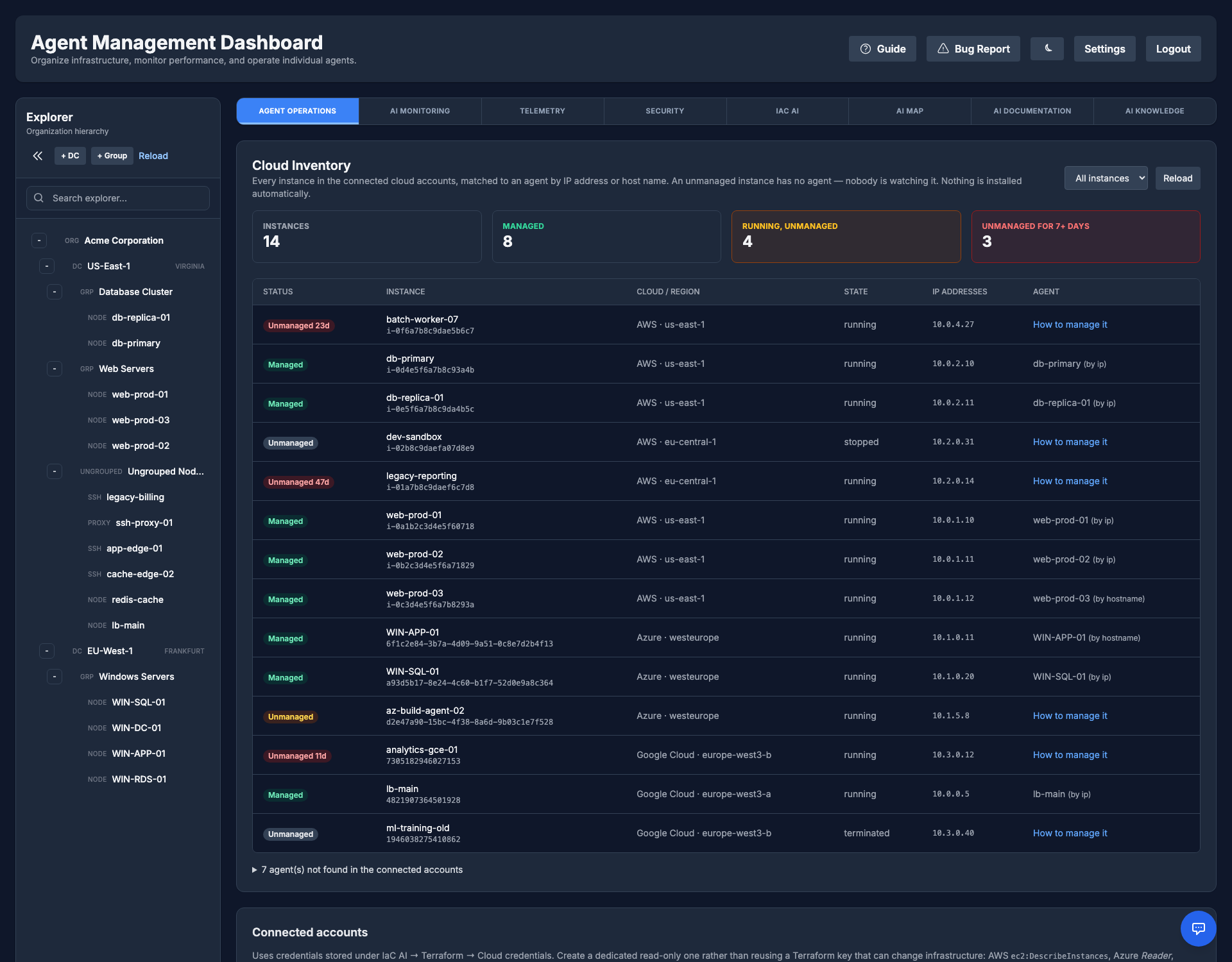Open Bug Report
1232x962 pixels.
coord(973,49)
